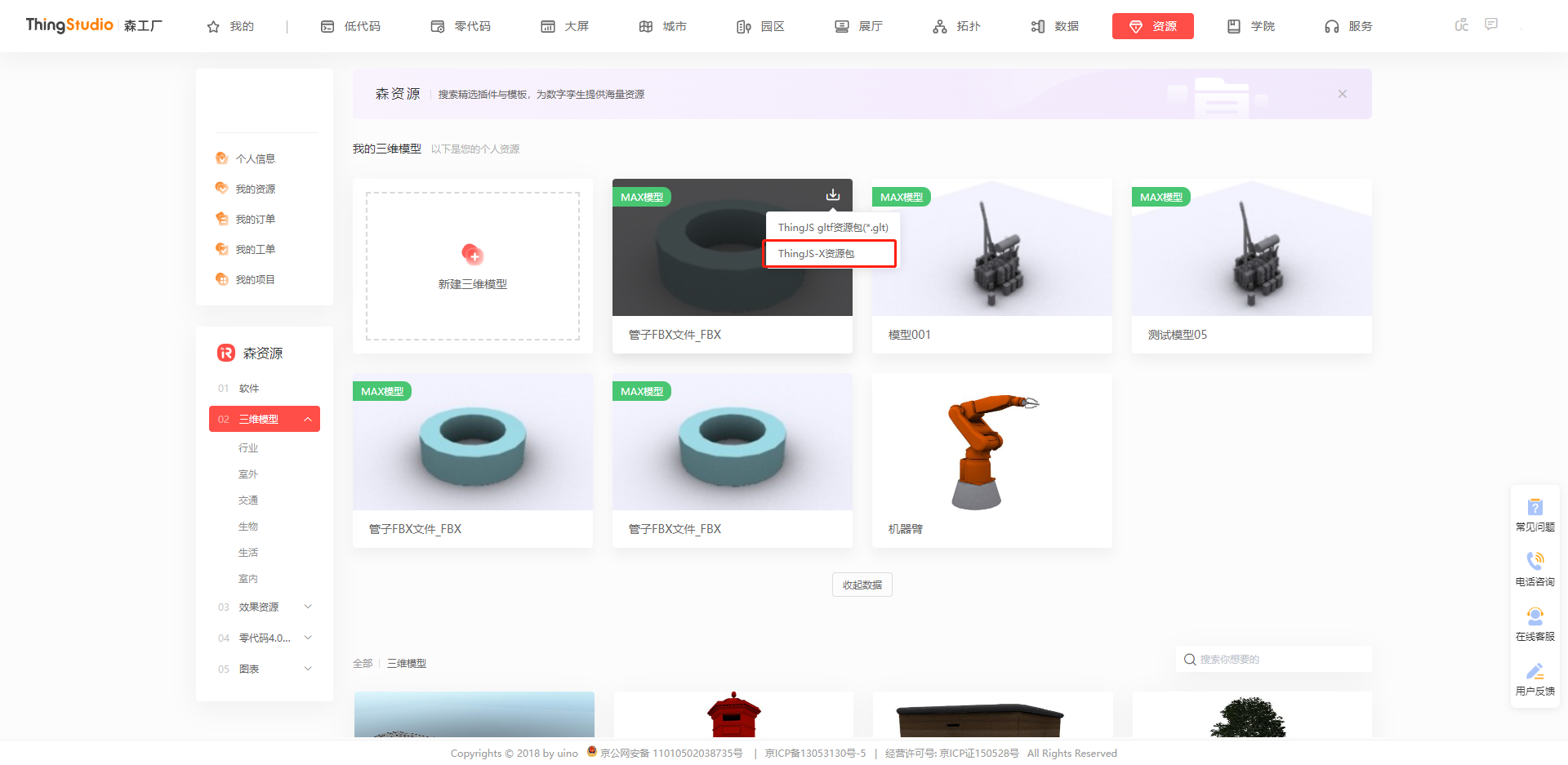The image size is (1568, 765).
Task: Click the 森资源 R logo icon
Action: coord(223,353)
